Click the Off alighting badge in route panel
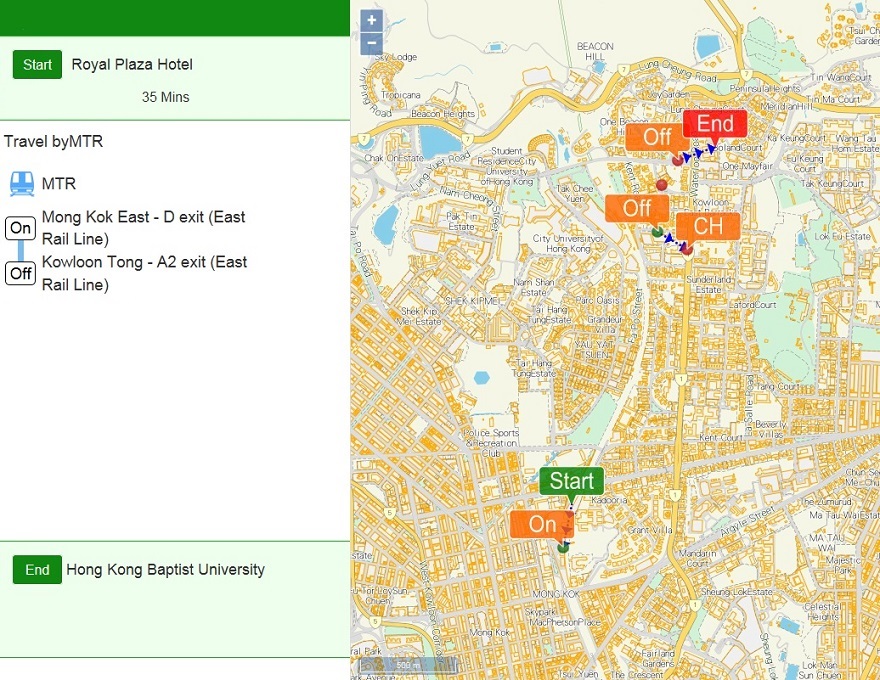This screenshot has width=880, height=680. click(x=21, y=273)
